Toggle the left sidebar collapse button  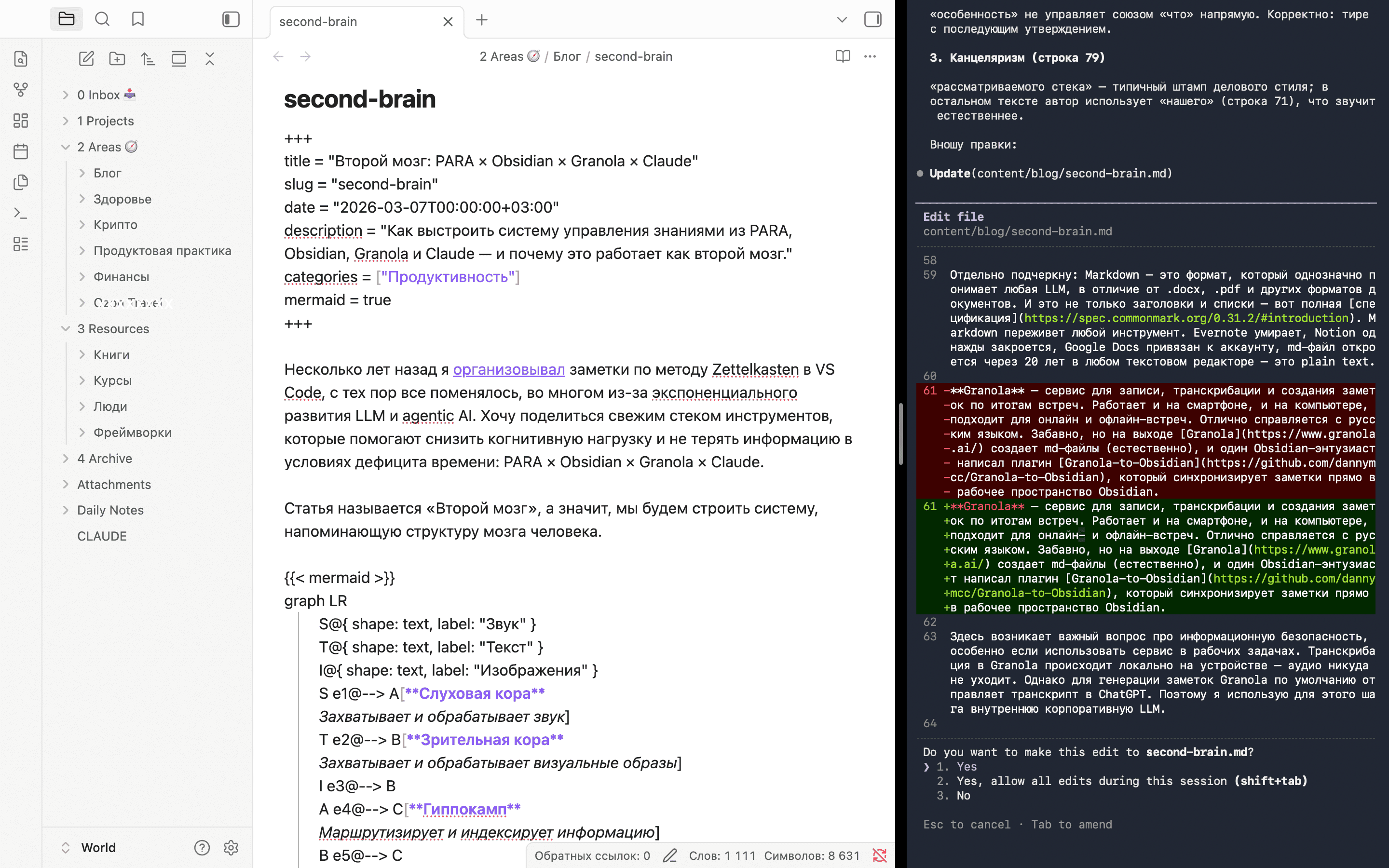(231, 19)
